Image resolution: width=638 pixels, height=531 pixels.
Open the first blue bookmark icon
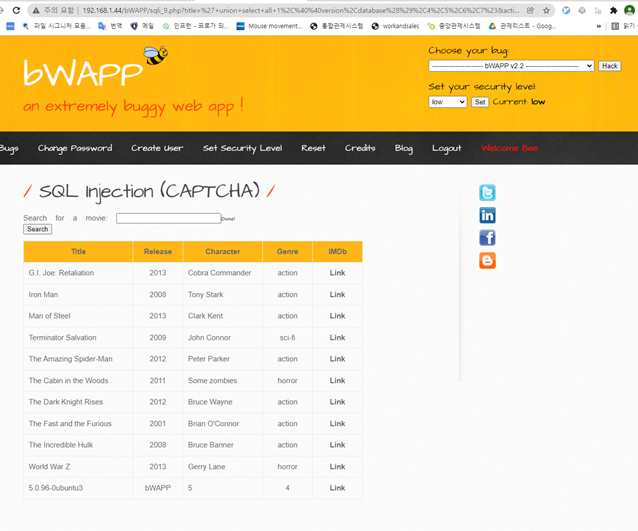[x=10, y=26]
